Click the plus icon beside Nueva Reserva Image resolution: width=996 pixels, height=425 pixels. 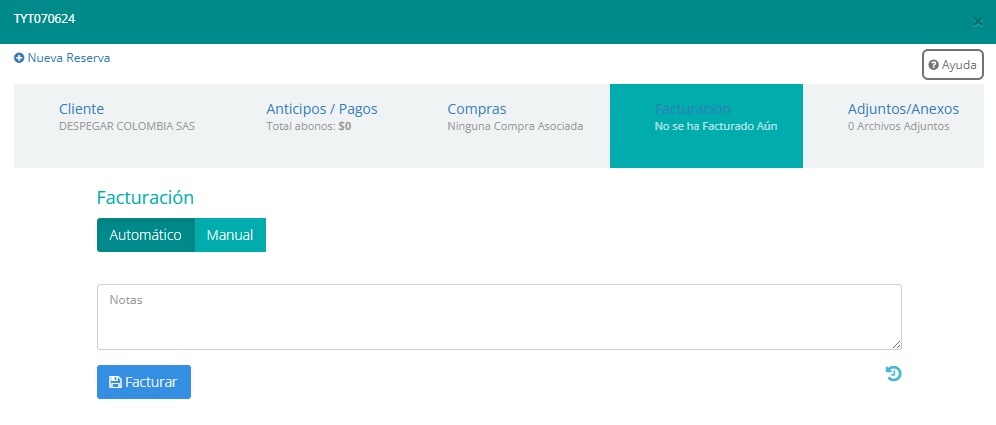tap(19, 58)
